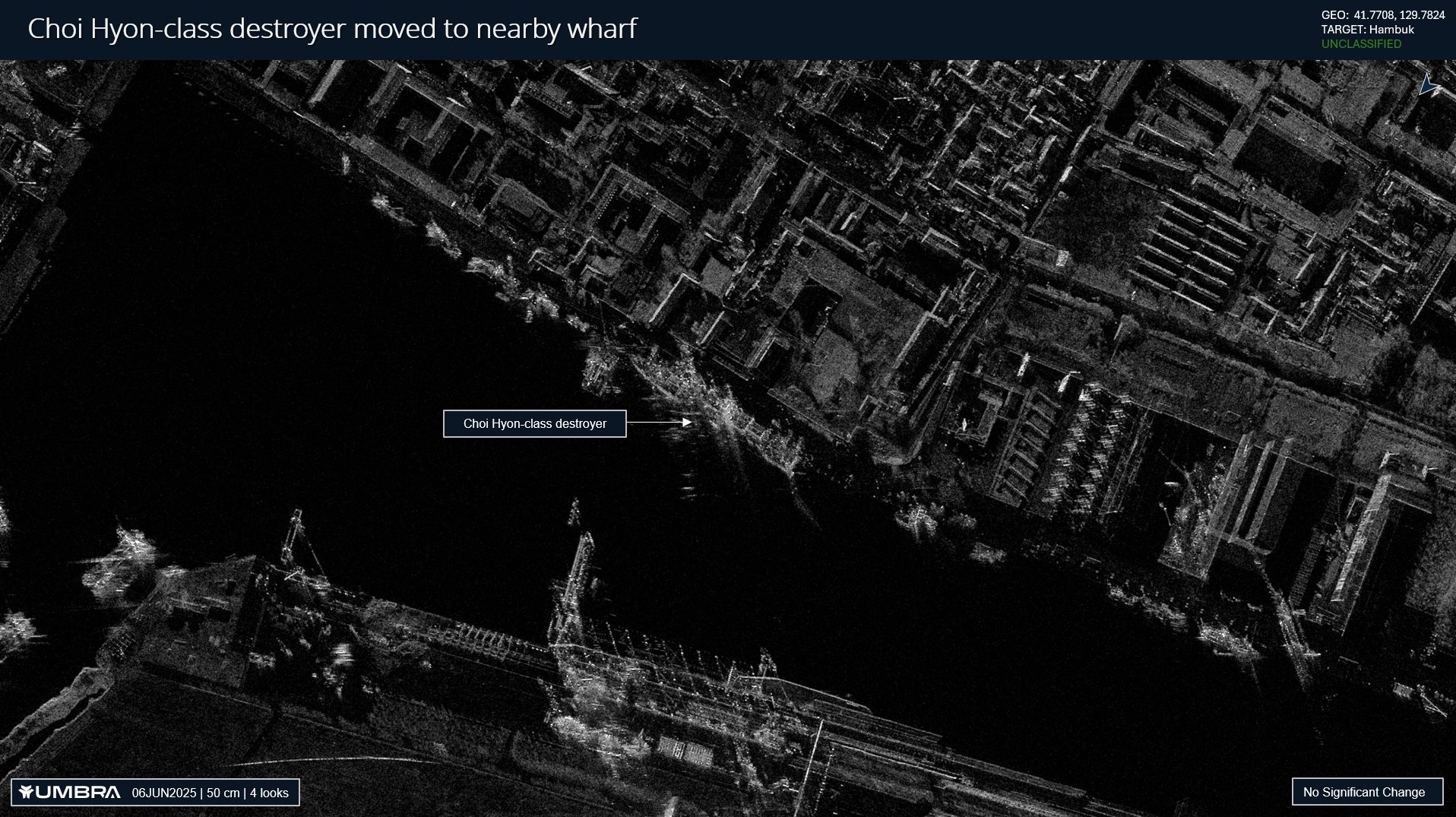
Task: Click the north arrow compass icon
Action: (x=1429, y=86)
